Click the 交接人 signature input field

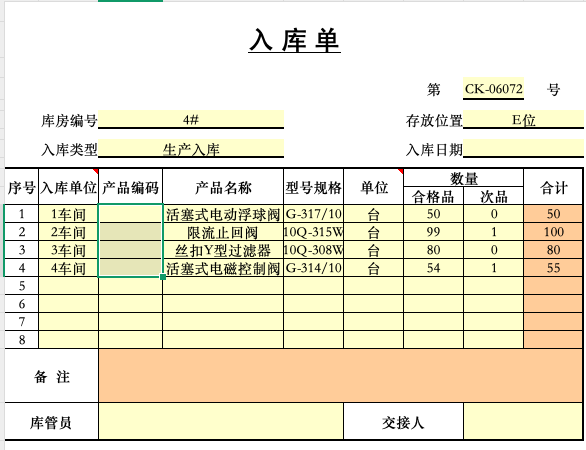[523, 421]
